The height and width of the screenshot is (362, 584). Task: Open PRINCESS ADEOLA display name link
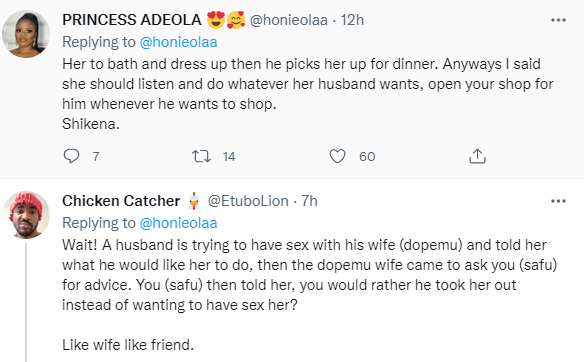pos(132,20)
